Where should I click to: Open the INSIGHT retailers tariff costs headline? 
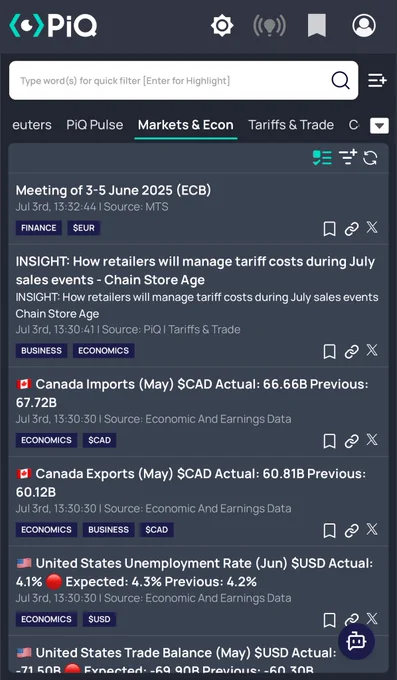click(x=195, y=271)
